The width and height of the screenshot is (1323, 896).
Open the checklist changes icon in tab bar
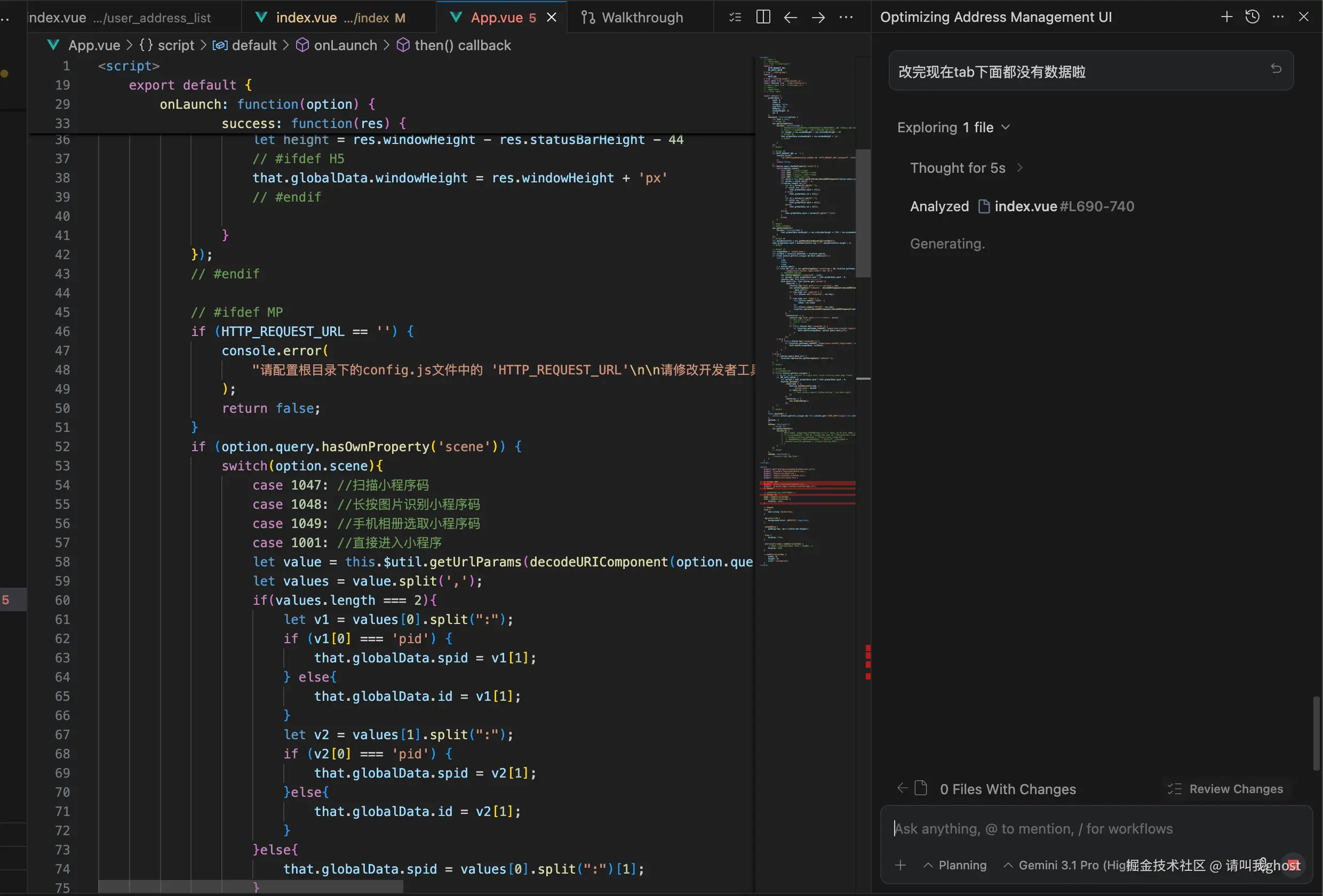[735, 17]
